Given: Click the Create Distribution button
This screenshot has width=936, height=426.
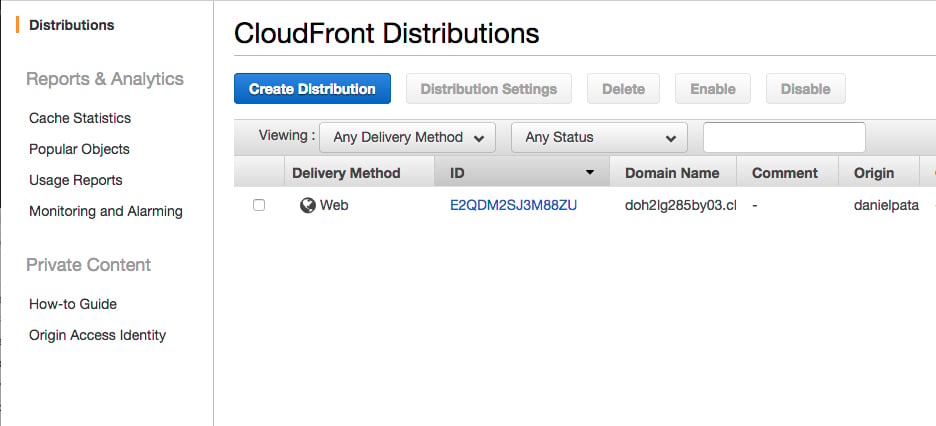Looking at the screenshot, I should click(312, 89).
